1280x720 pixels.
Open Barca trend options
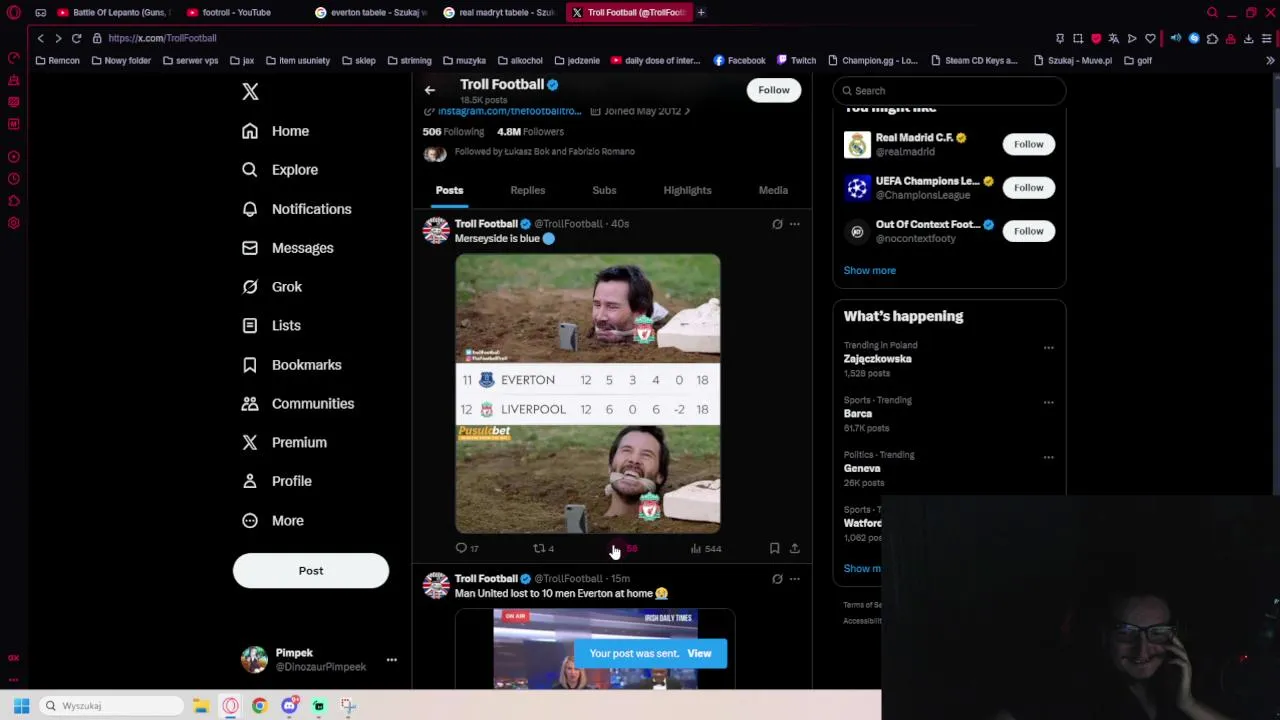pyautogui.click(x=1048, y=402)
